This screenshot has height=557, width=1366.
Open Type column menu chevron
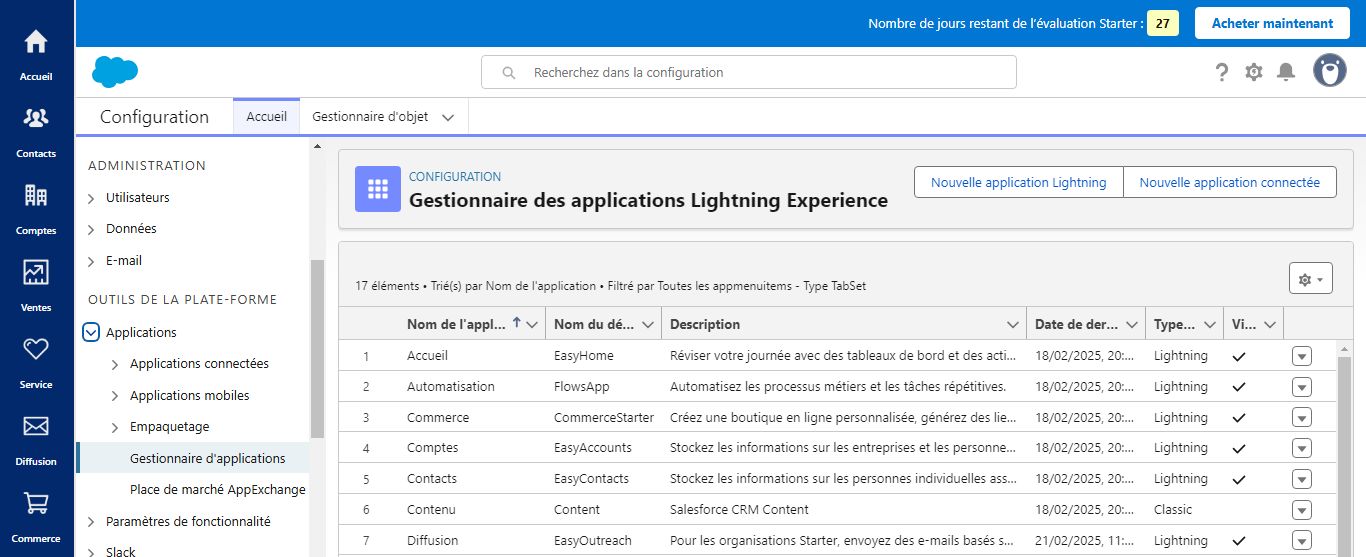click(x=1209, y=324)
